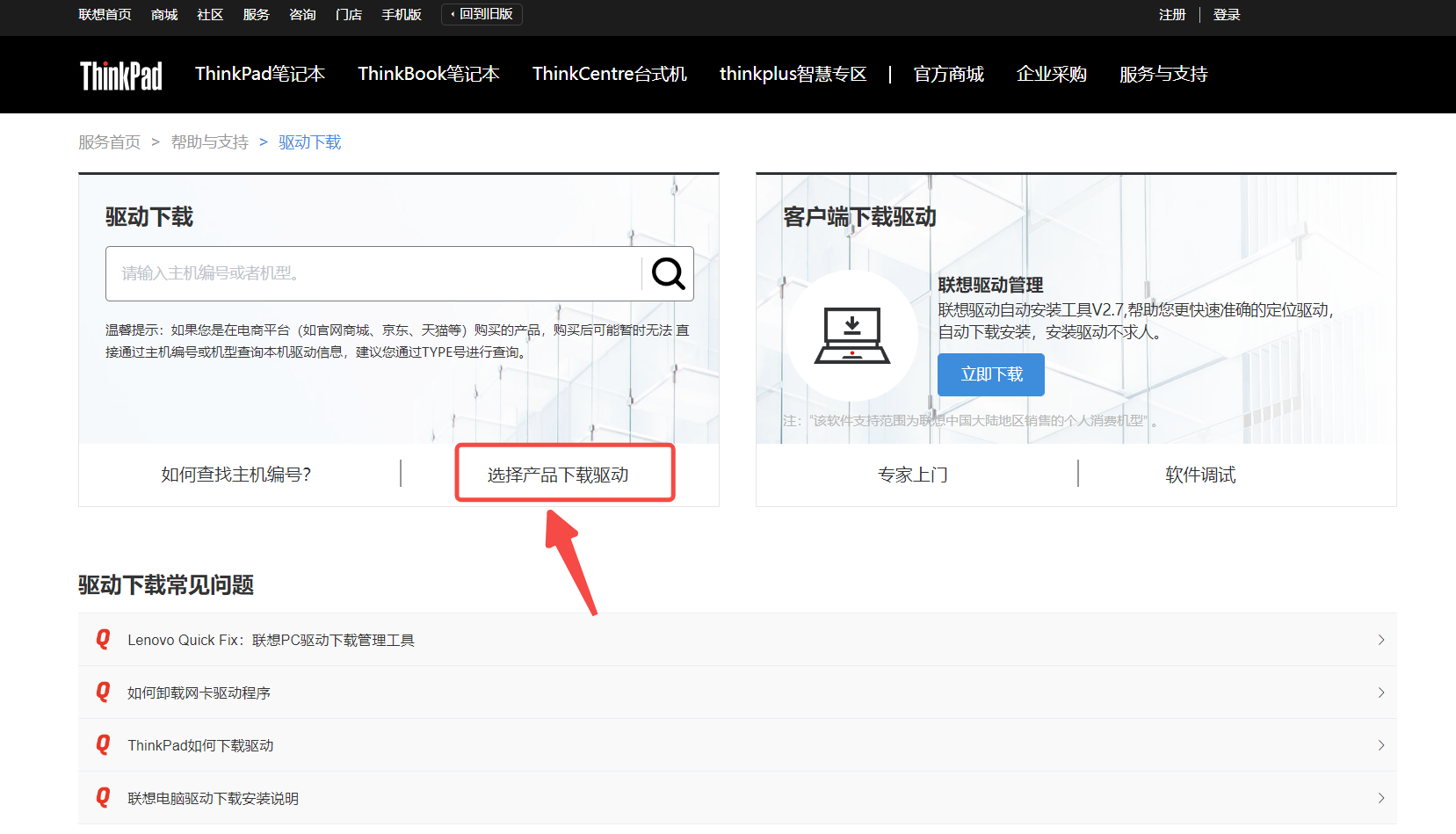Image resolution: width=1456 pixels, height=834 pixels.
Task: Expand the Lenovo Quick Fix question chevron
Action: point(1380,640)
